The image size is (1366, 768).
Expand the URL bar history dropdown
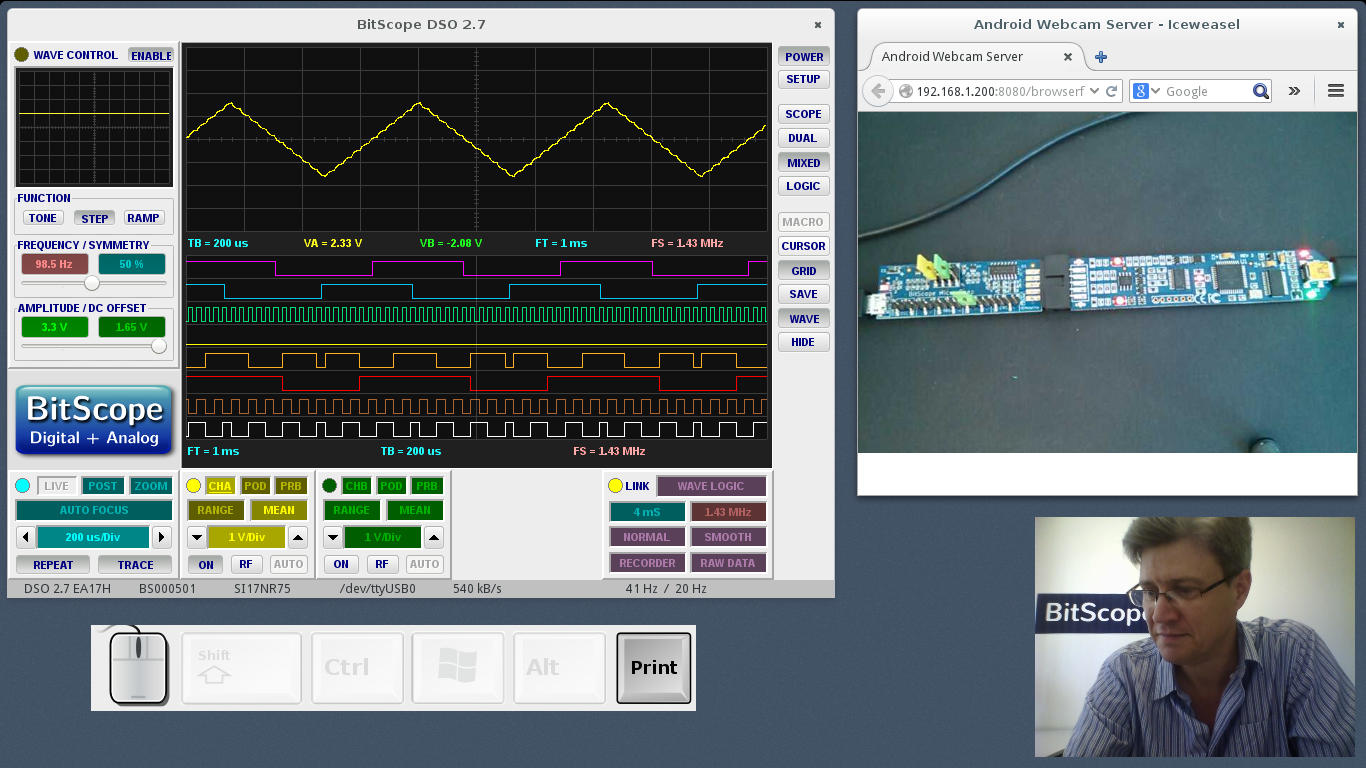(1094, 91)
